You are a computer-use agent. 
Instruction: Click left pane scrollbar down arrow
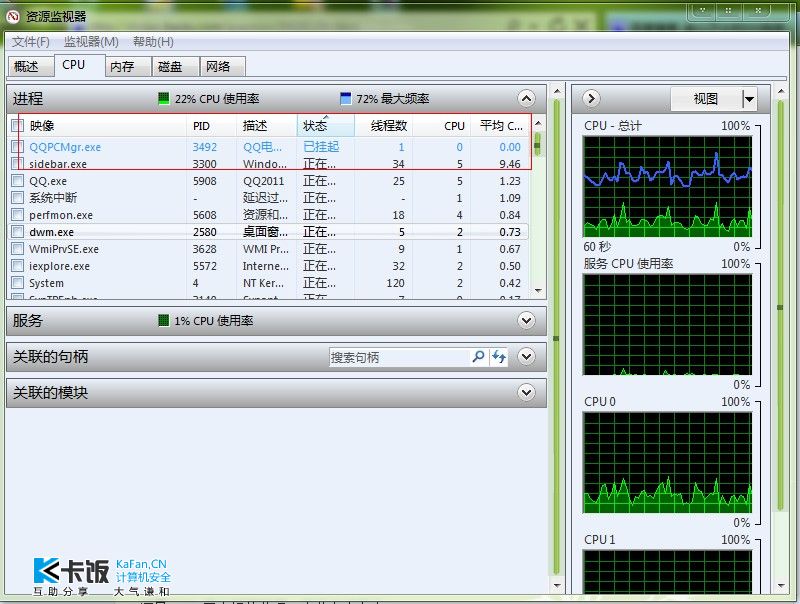pyautogui.click(x=557, y=585)
